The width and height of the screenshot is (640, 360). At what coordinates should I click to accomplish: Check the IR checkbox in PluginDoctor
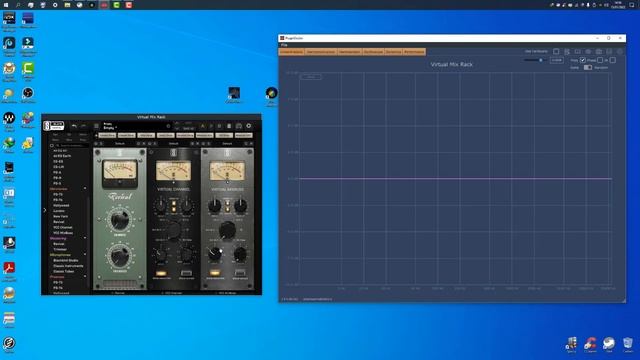613,60
